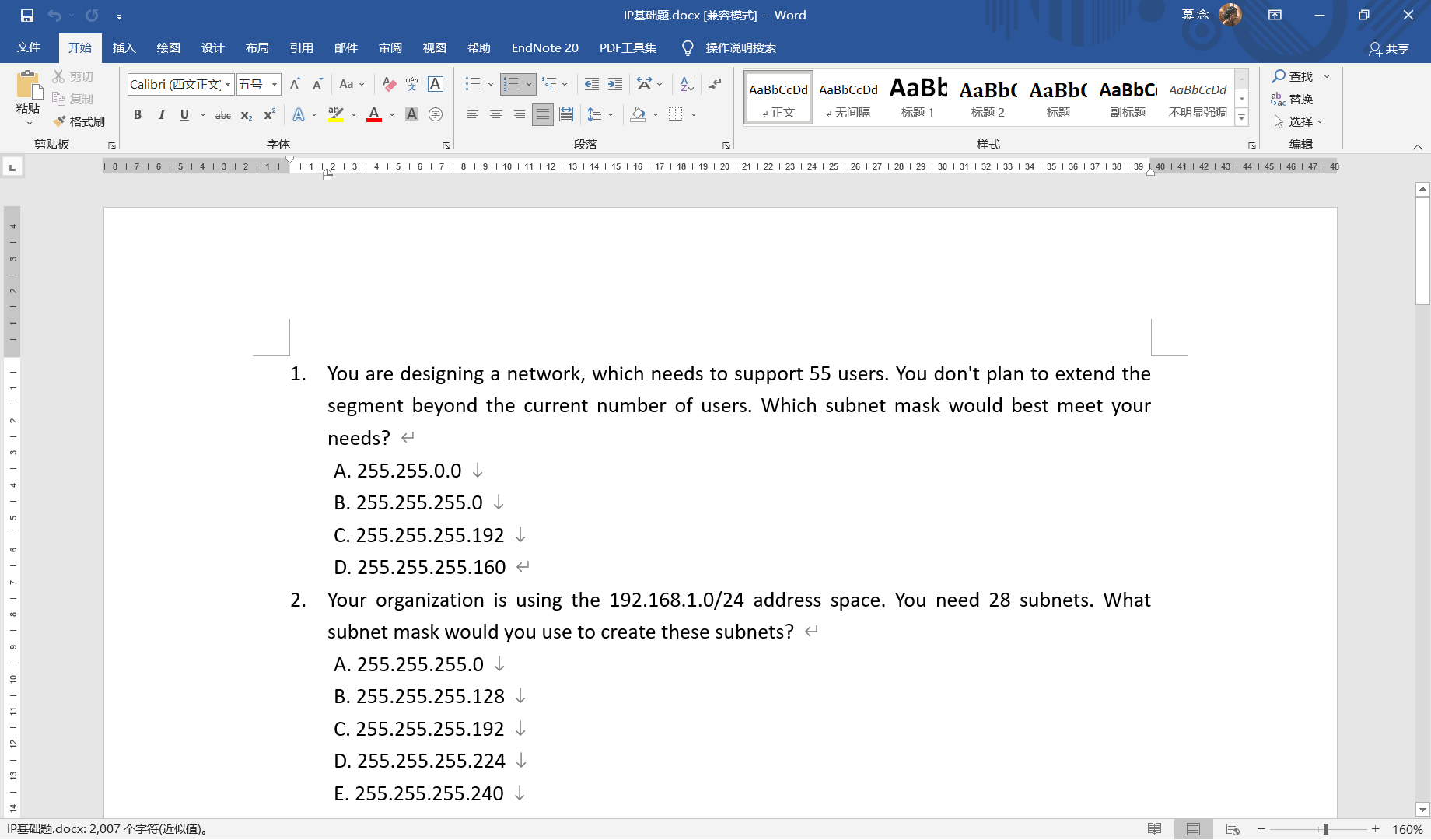
Task: Click the Shading paint bucket icon
Action: tap(639, 114)
